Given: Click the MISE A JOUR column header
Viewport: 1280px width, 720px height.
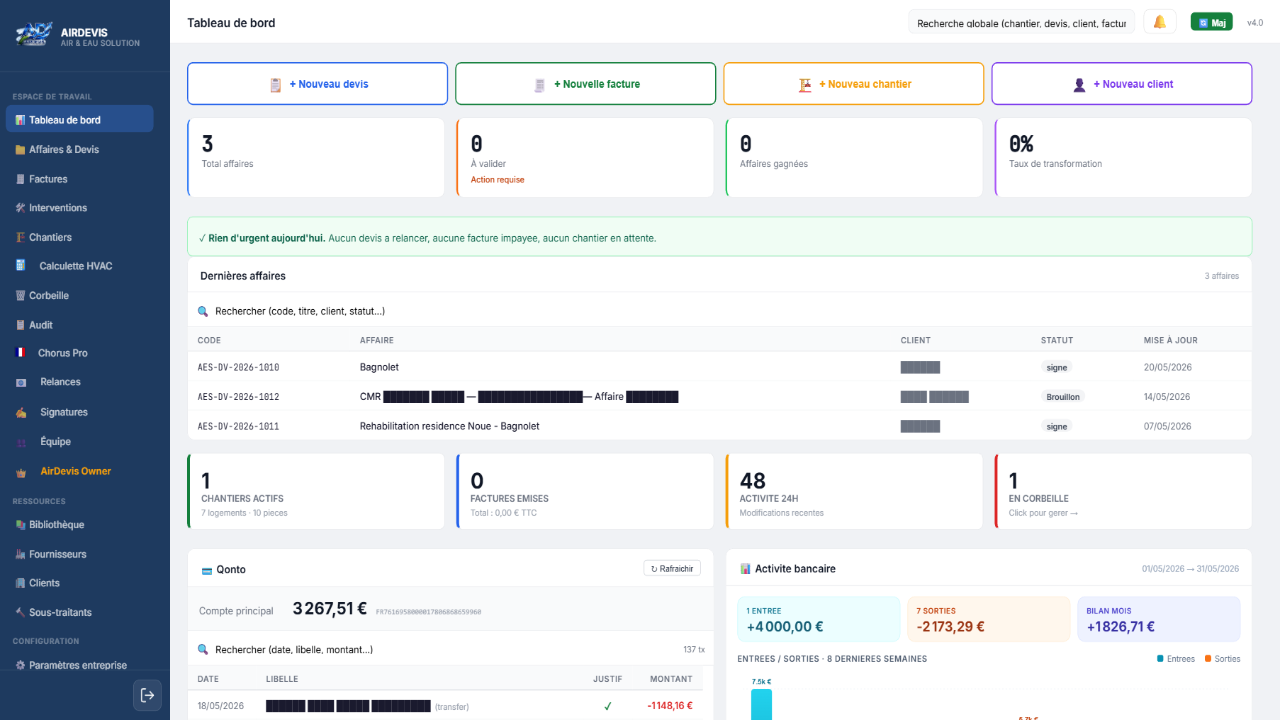Looking at the screenshot, I should click(x=1169, y=340).
